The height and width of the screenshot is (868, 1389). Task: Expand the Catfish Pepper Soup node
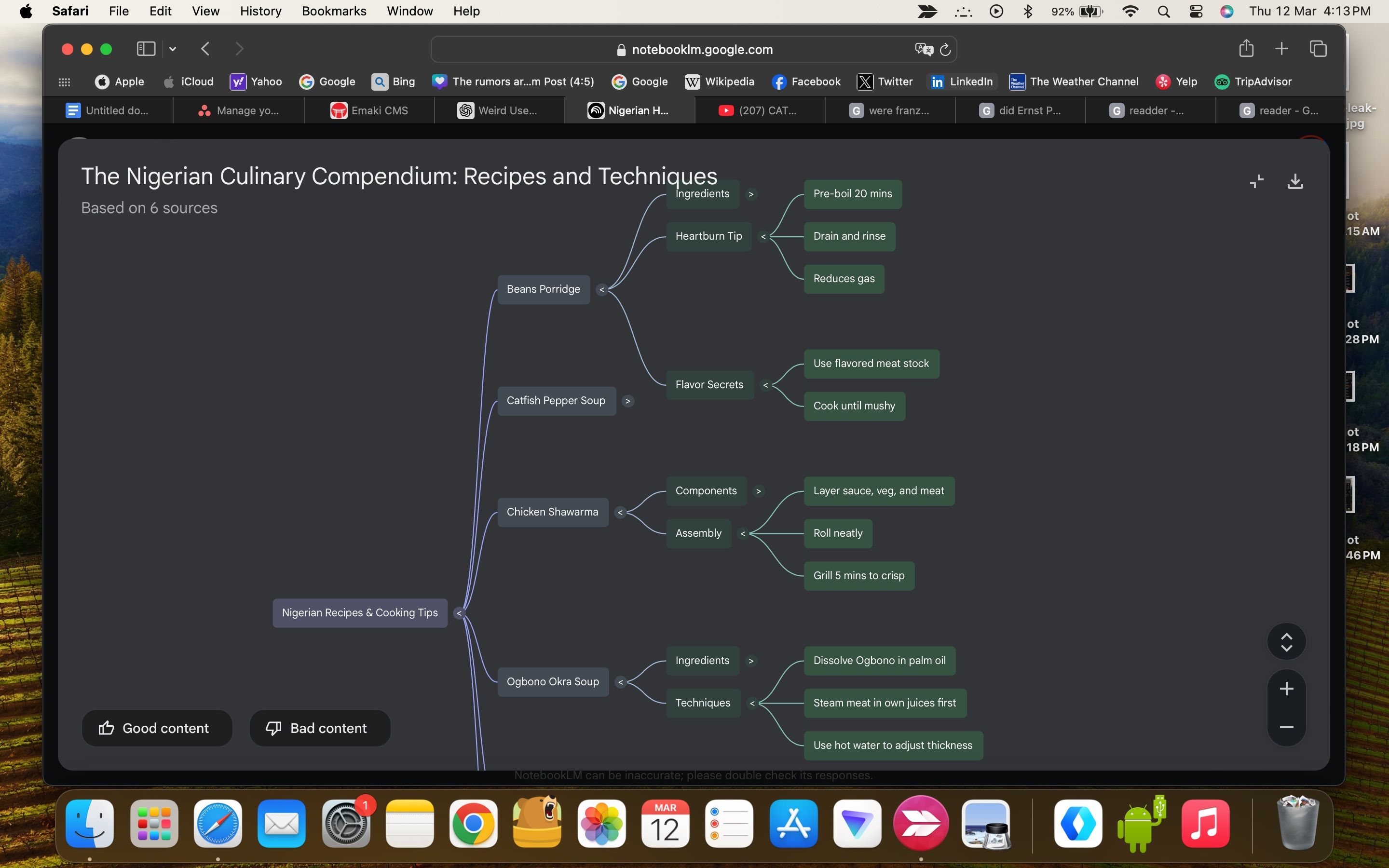[627, 401]
